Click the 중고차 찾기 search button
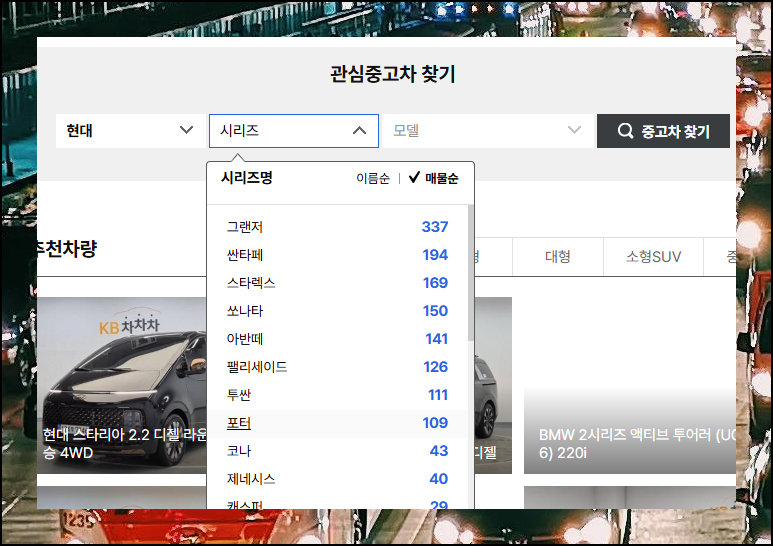The width and height of the screenshot is (773, 546). point(663,131)
